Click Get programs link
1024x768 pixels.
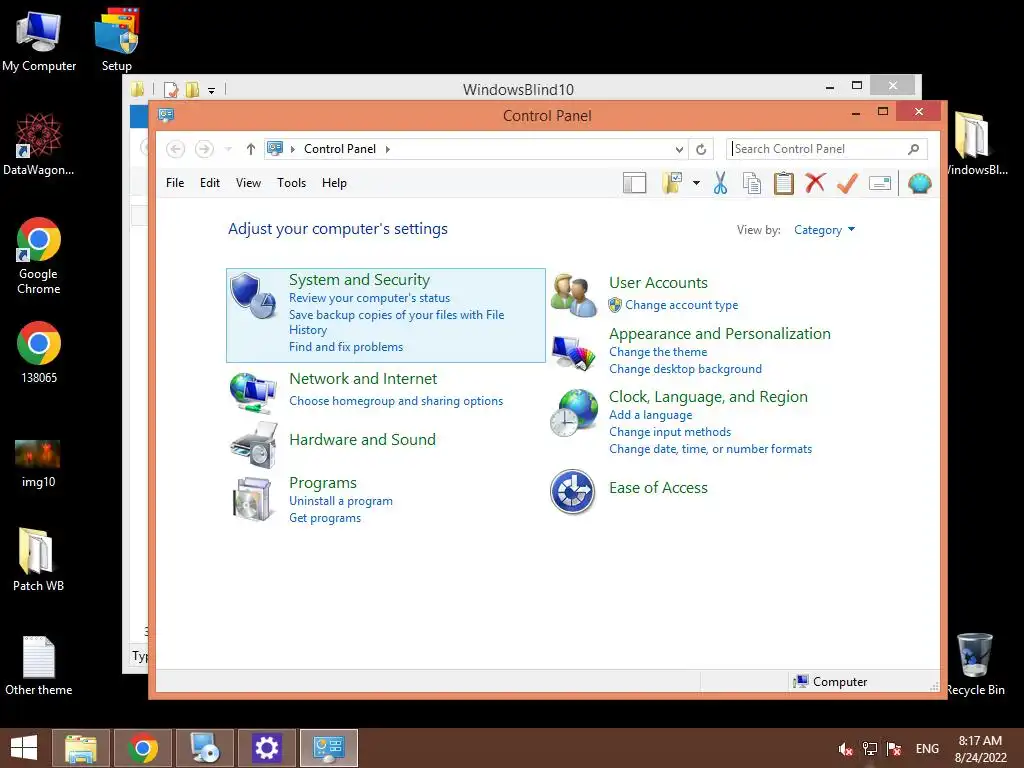[325, 518]
